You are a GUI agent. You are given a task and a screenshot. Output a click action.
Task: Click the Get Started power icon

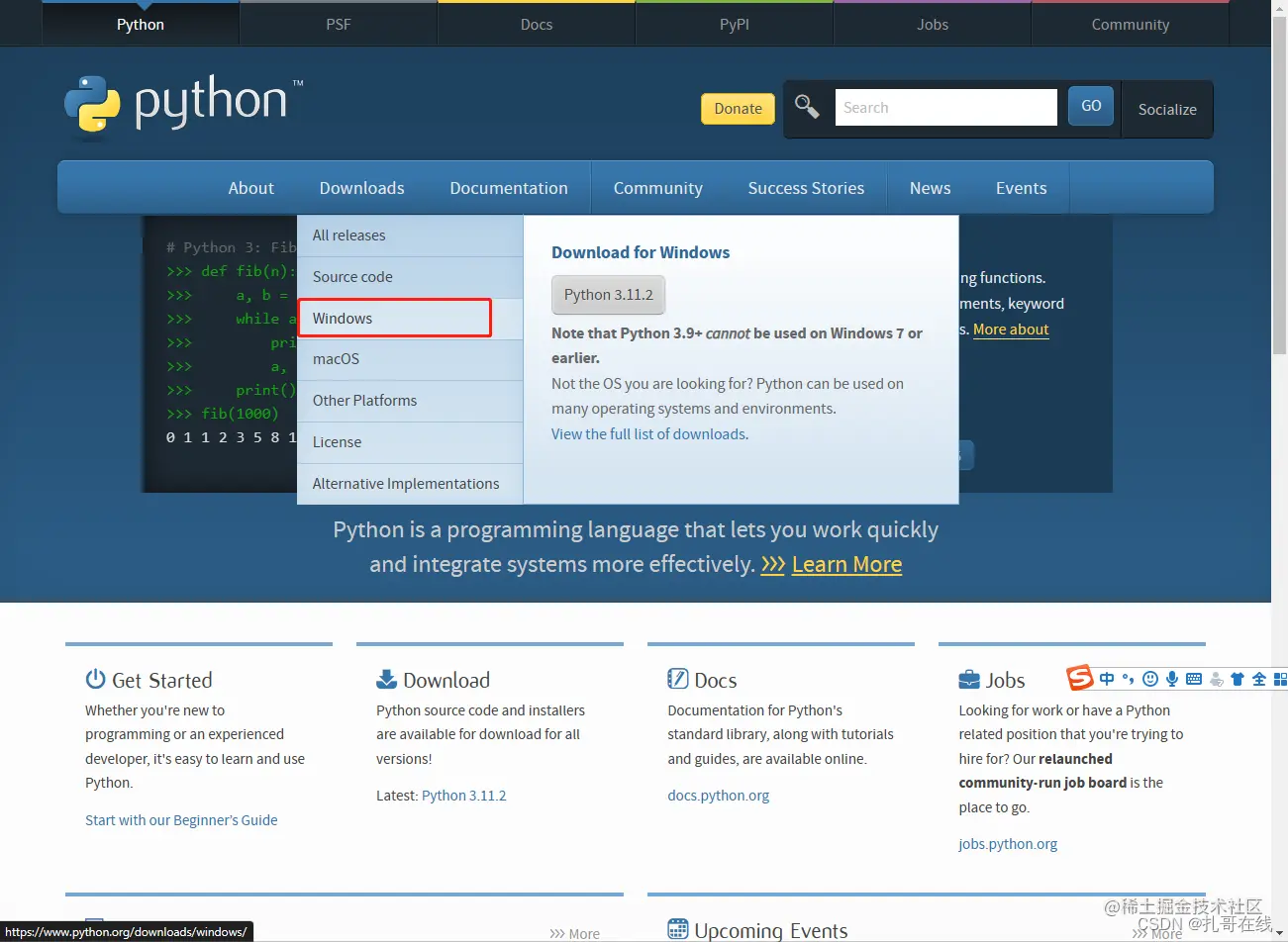coord(95,679)
